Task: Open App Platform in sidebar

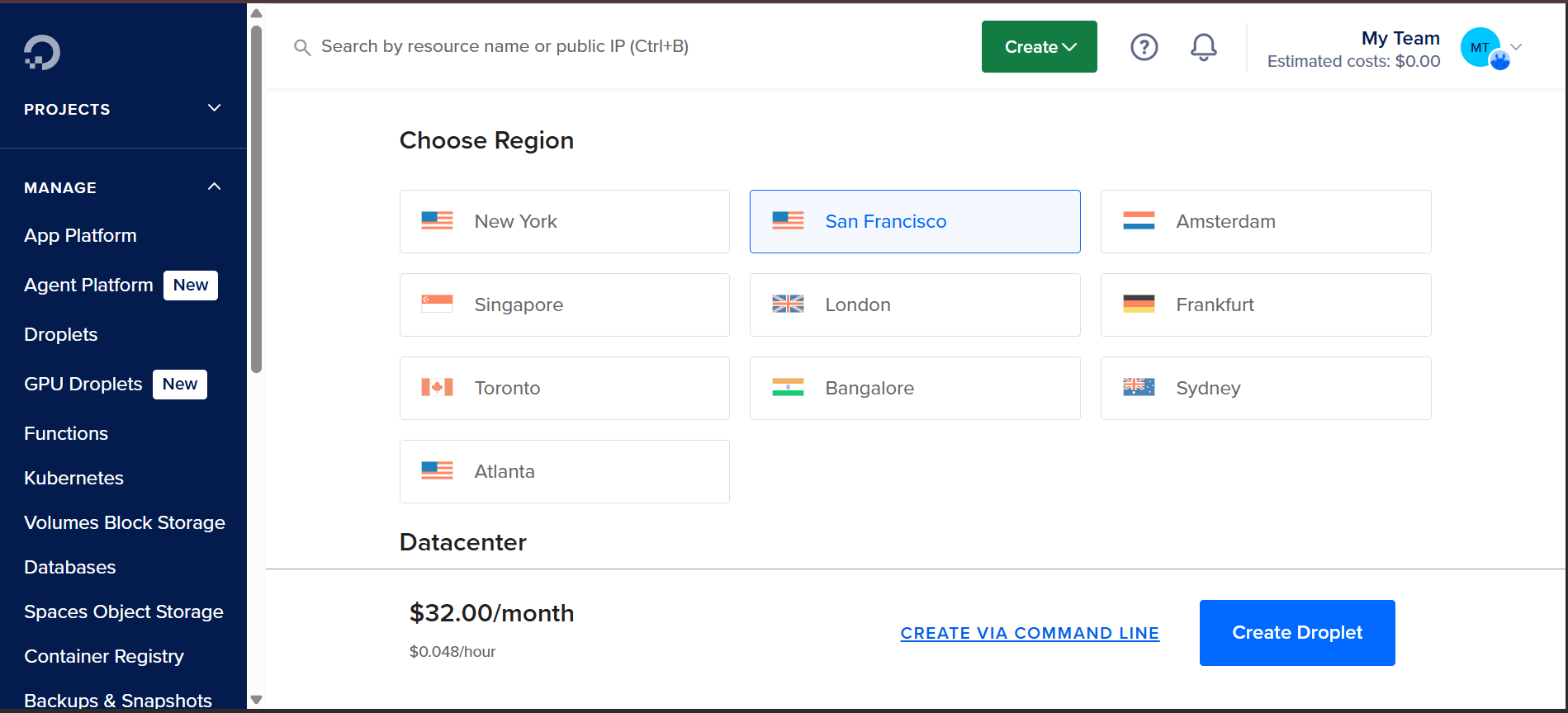Action: (x=80, y=235)
